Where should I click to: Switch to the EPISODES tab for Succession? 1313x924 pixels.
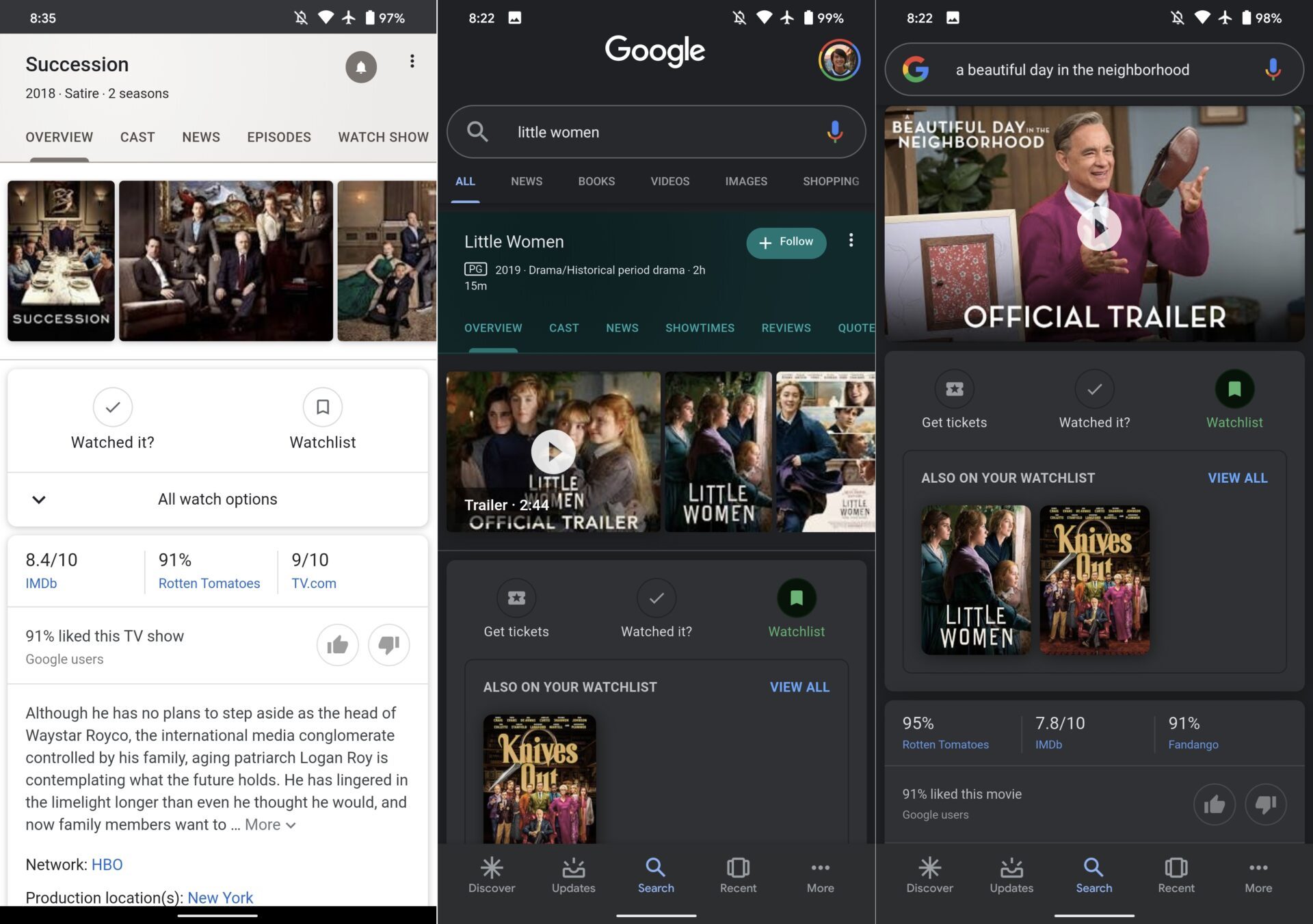(278, 137)
